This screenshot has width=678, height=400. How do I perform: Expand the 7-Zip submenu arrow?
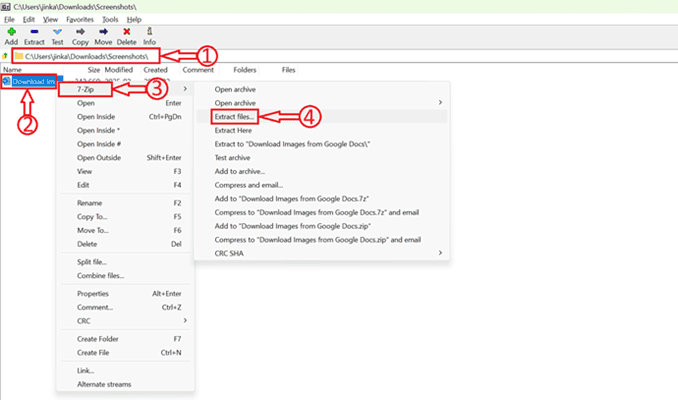pos(185,89)
